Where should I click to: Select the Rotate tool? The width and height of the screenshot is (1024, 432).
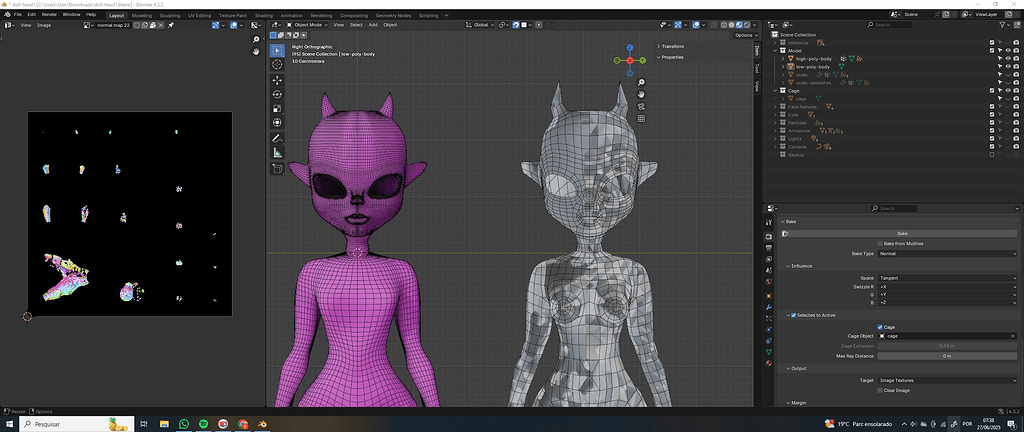277,94
